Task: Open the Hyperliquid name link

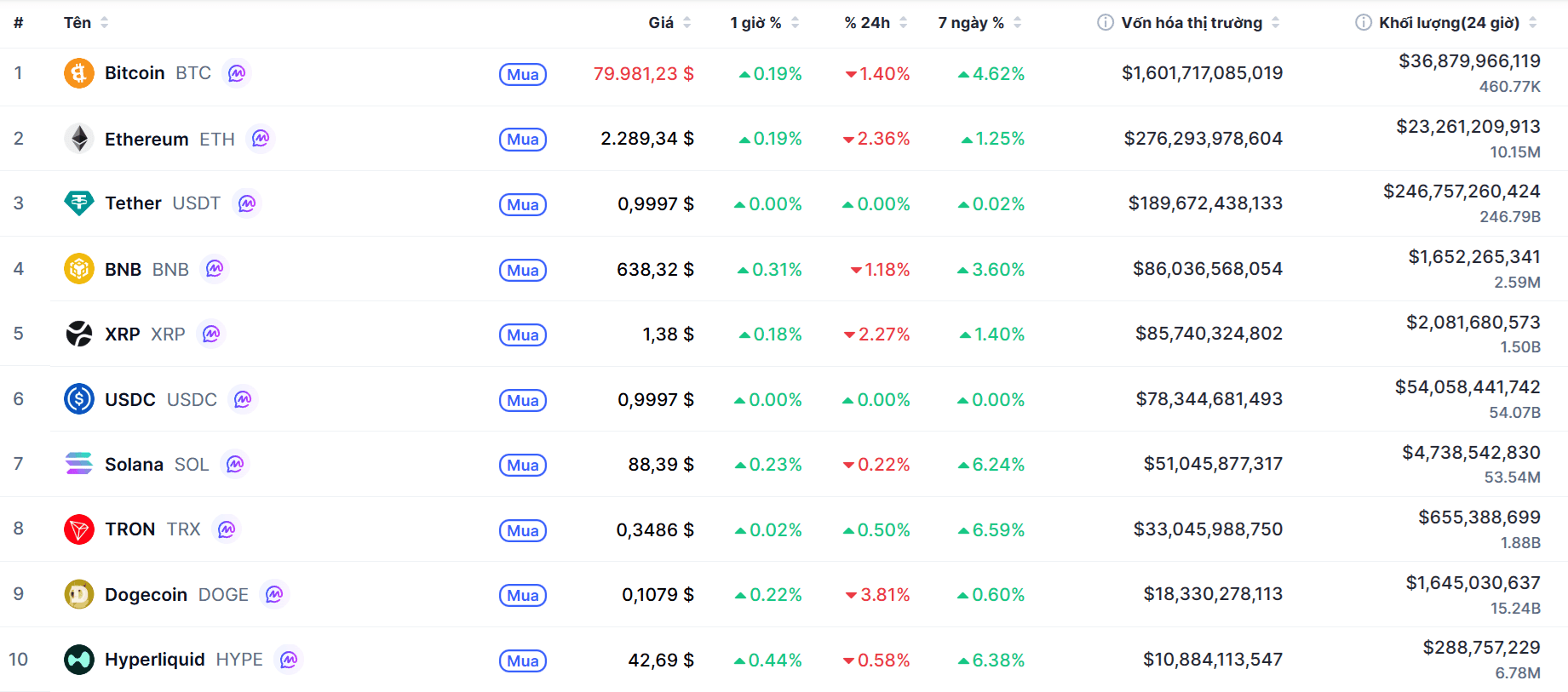Action: pyautogui.click(x=155, y=660)
